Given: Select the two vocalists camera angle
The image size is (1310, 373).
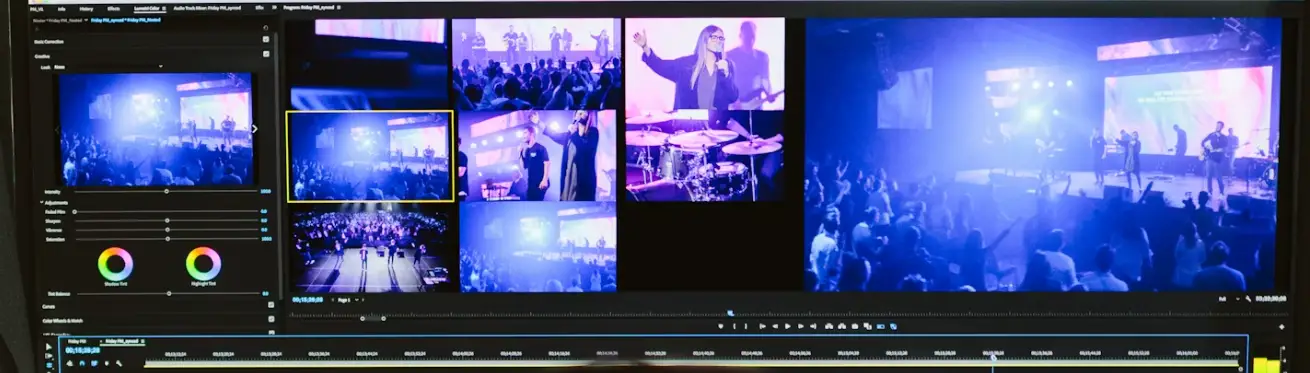Looking at the screenshot, I should pos(537,155).
